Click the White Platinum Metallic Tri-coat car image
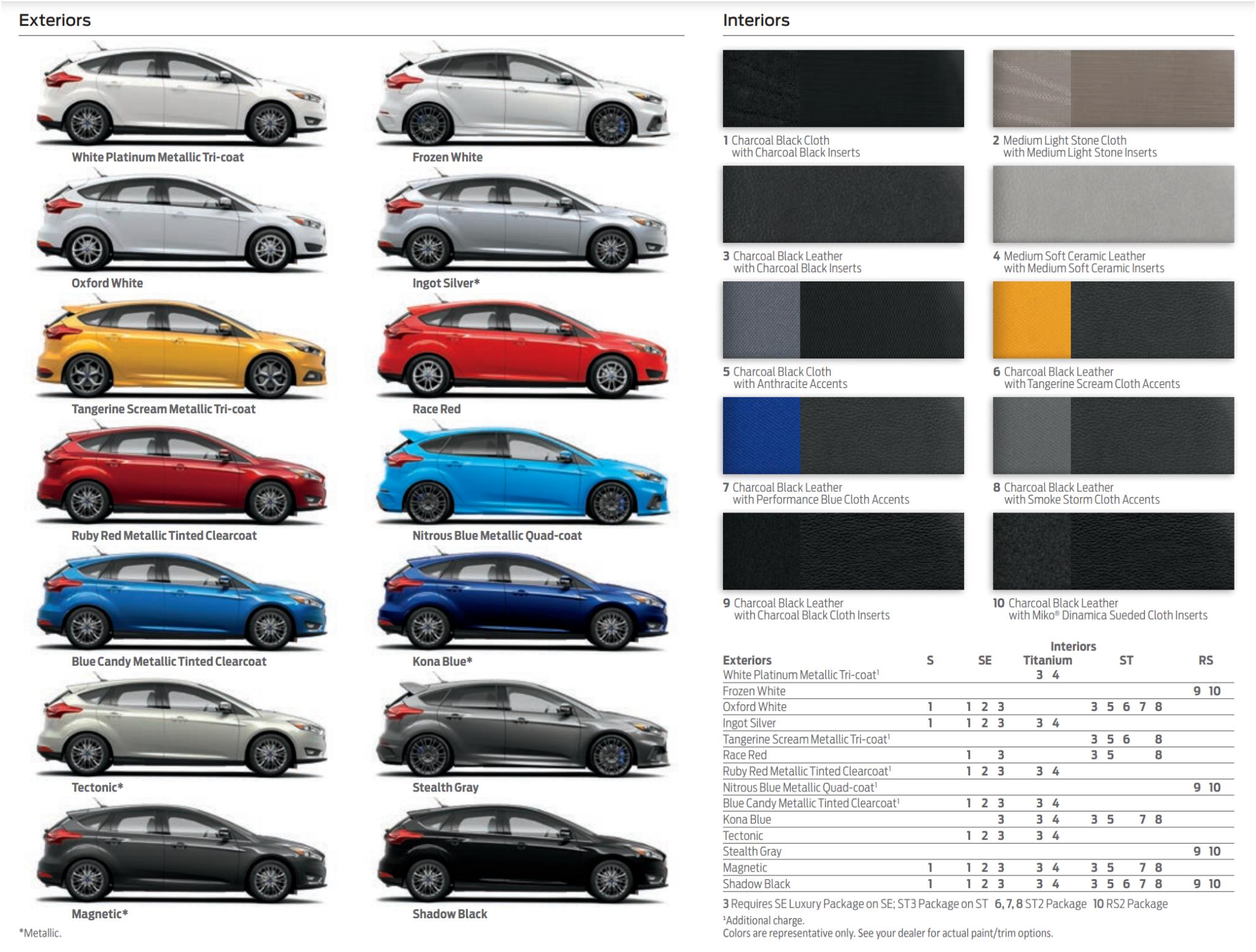 182,94
